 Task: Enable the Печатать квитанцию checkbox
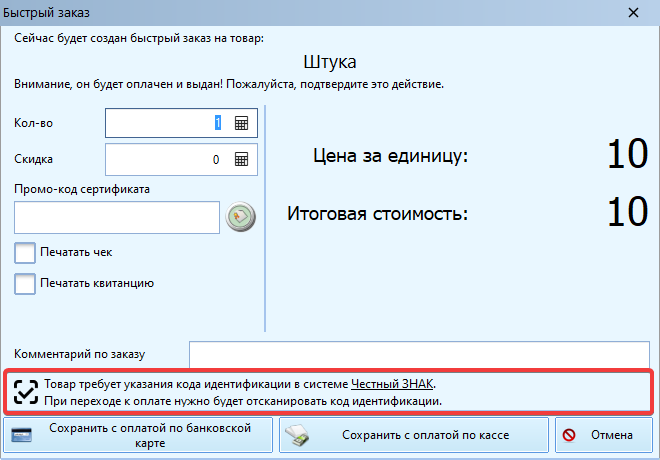click(x=26, y=283)
